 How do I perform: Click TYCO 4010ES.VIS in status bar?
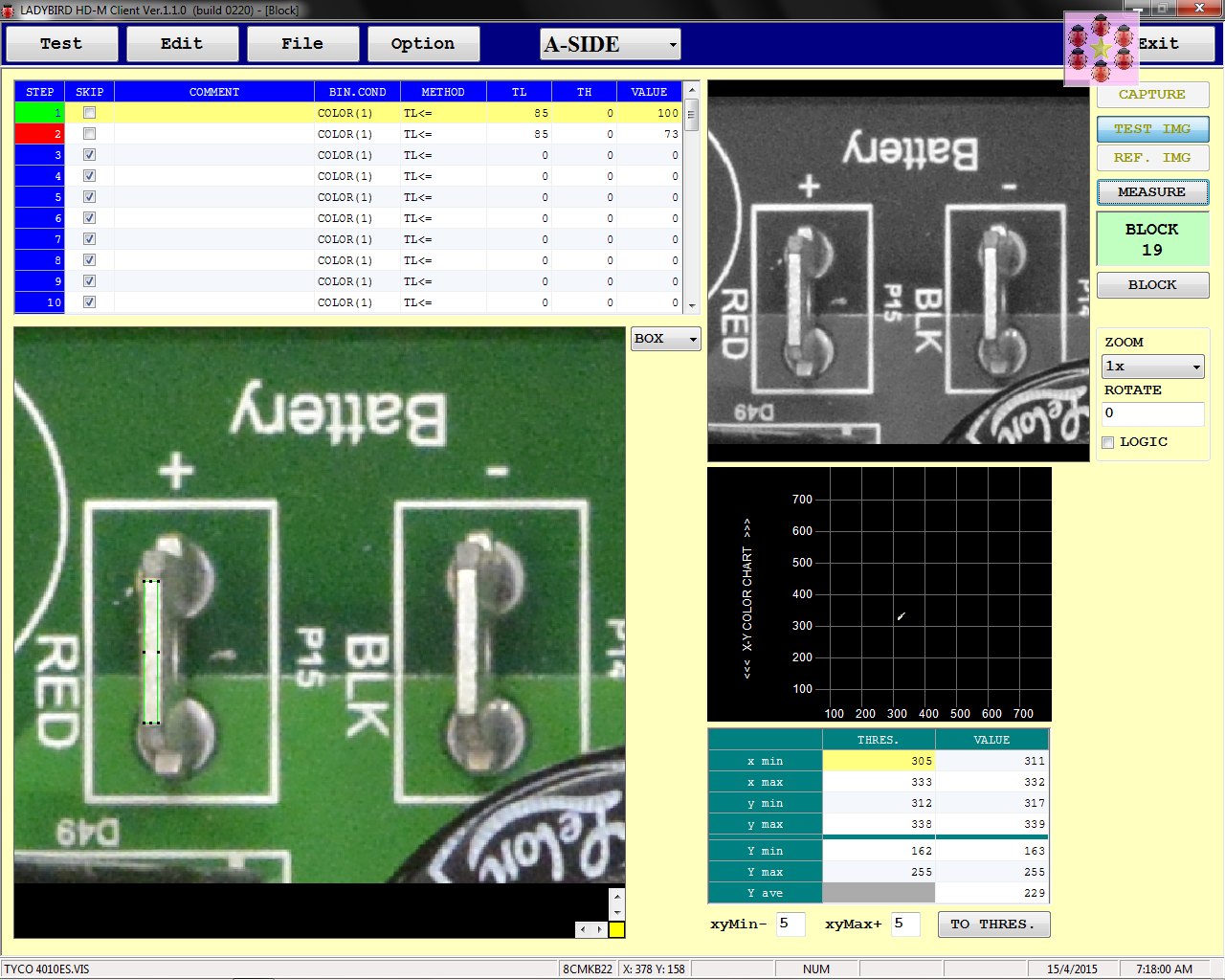(x=47, y=969)
